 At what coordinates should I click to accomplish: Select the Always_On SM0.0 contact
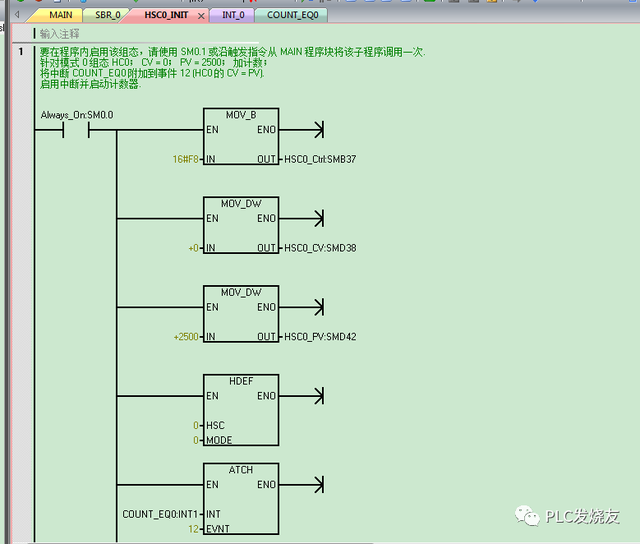click(76, 130)
